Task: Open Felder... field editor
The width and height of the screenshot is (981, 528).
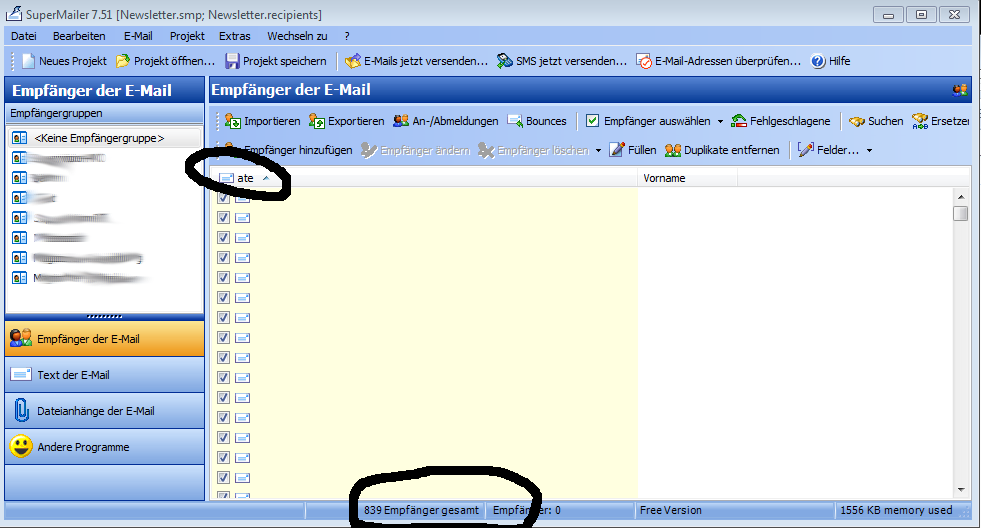Action: 828,150
